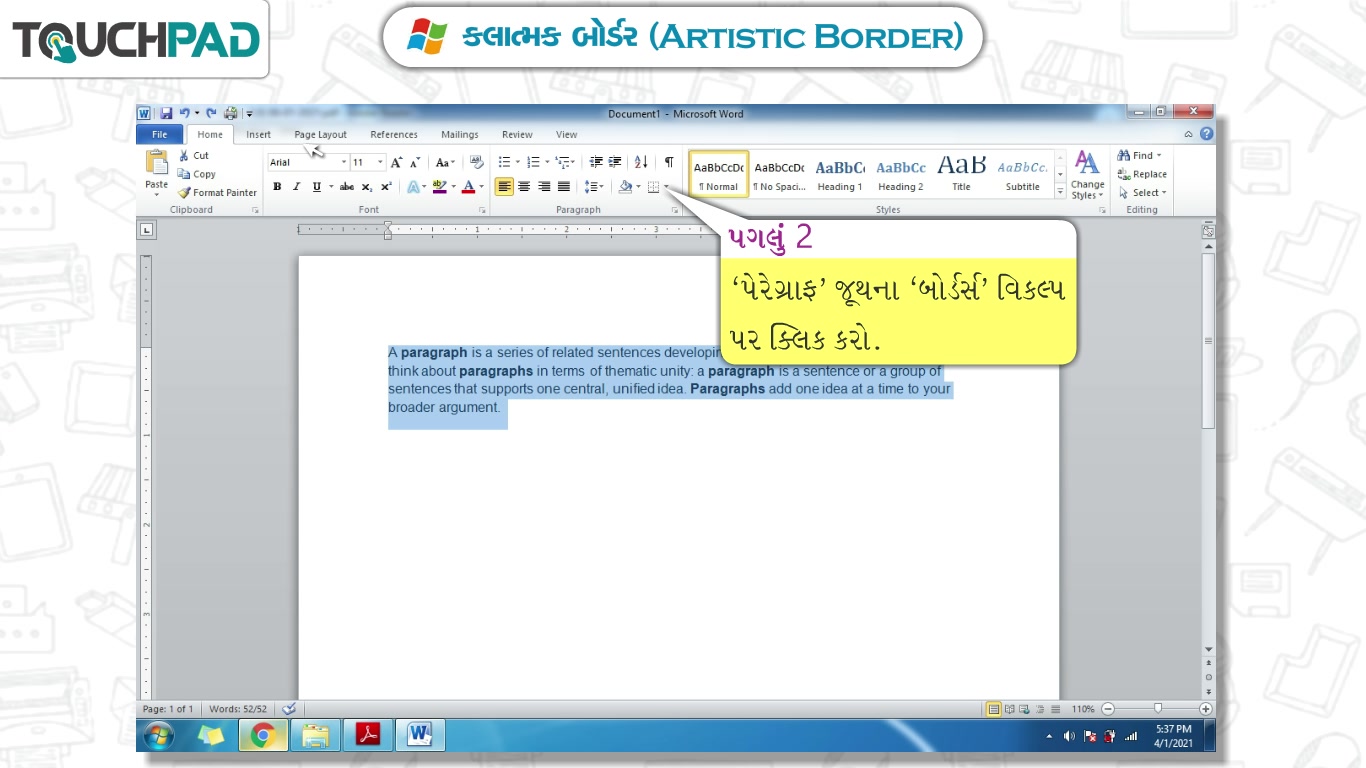Viewport: 1366px width, 768px height.
Task: Click the Clear Formatting icon
Action: (x=476, y=162)
